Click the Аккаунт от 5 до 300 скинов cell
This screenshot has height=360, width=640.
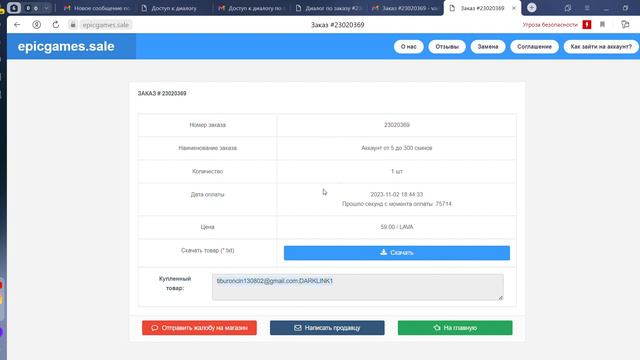pyautogui.click(x=397, y=148)
